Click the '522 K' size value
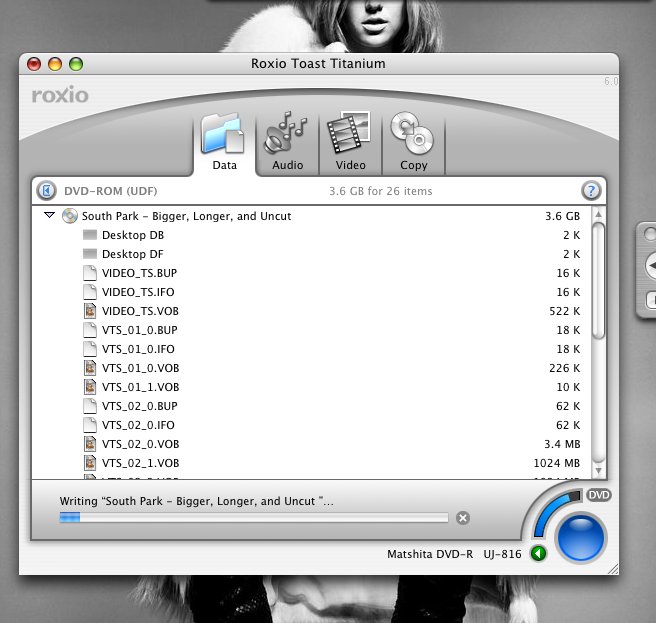Screen dimensions: 656x623 (564, 311)
